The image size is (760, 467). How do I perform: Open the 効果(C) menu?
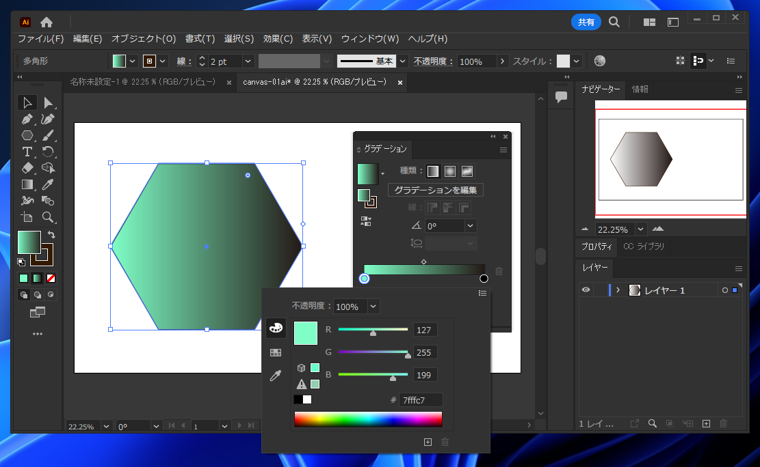click(x=278, y=39)
